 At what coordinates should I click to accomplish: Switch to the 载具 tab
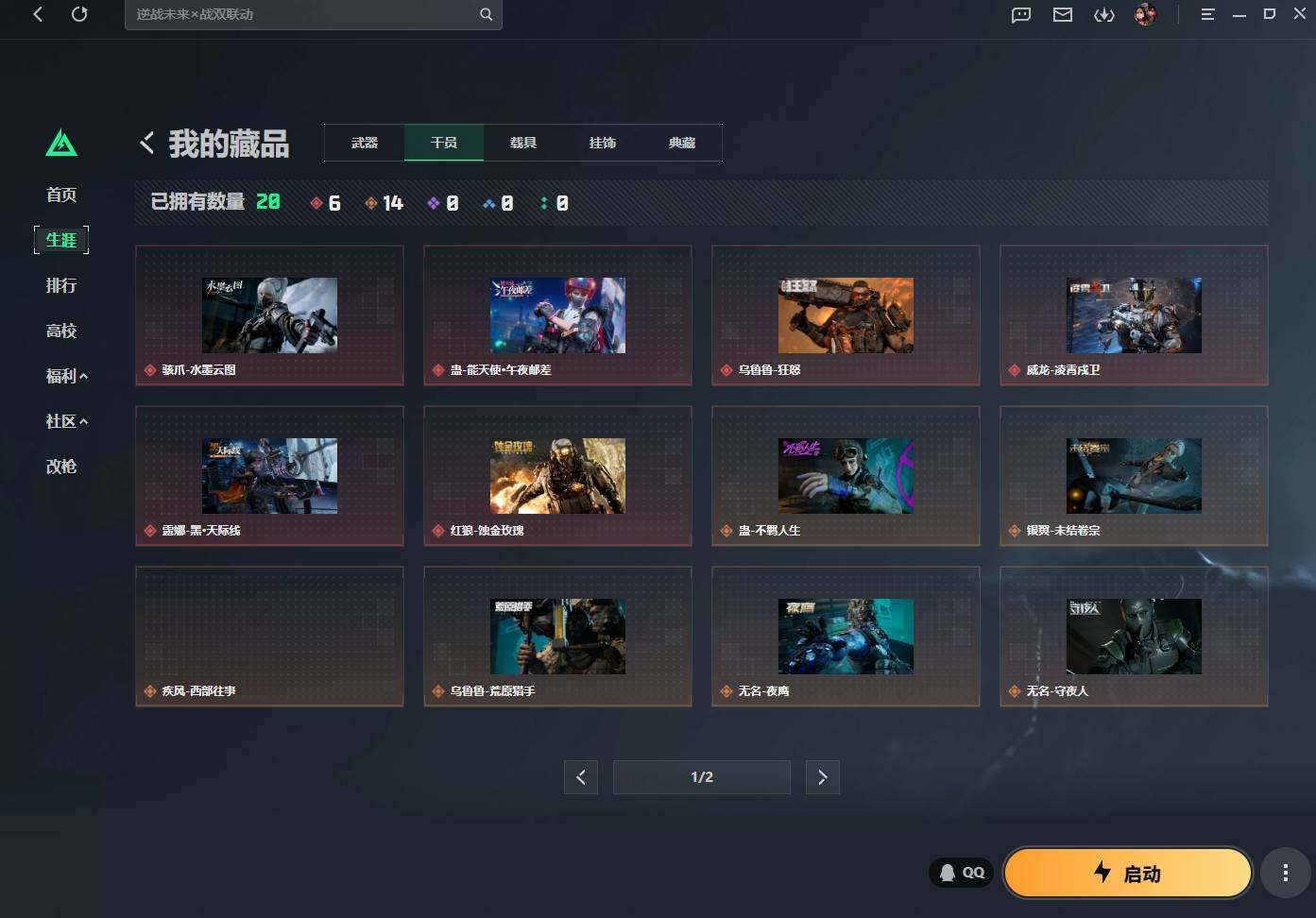click(523, 143)
